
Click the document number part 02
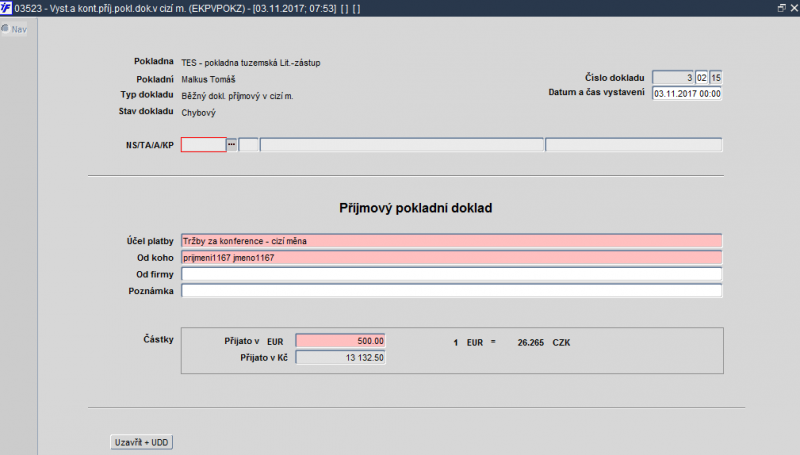coord(702,78)
